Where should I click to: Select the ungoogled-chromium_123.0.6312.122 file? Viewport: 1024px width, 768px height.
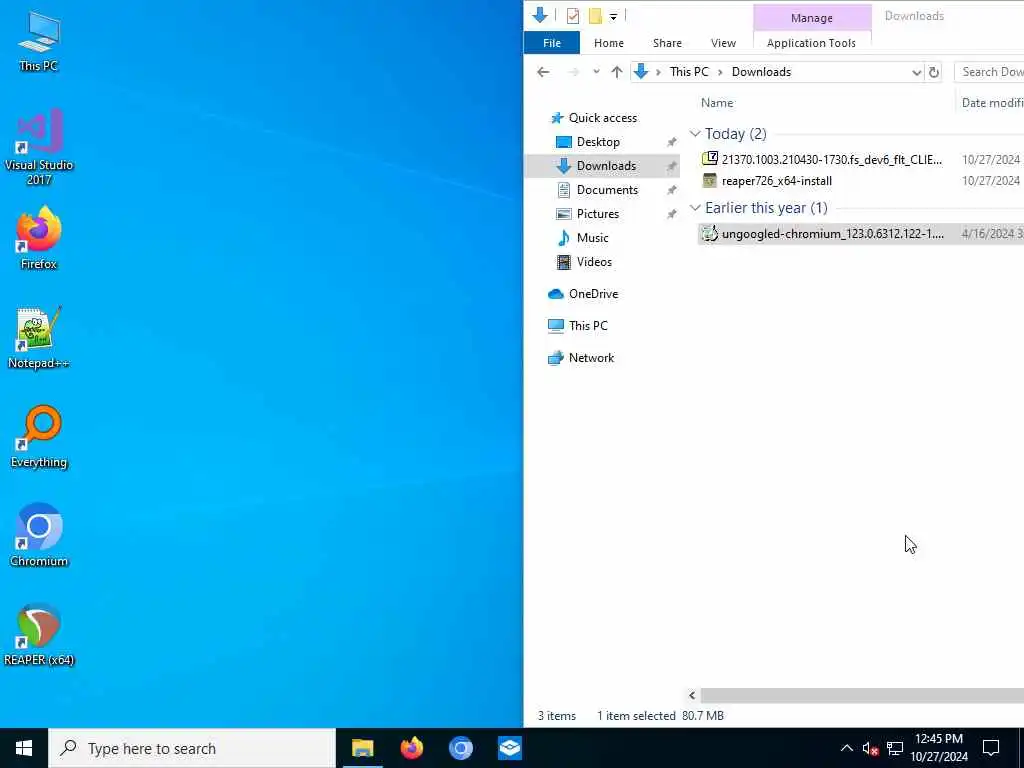point(832,234)
